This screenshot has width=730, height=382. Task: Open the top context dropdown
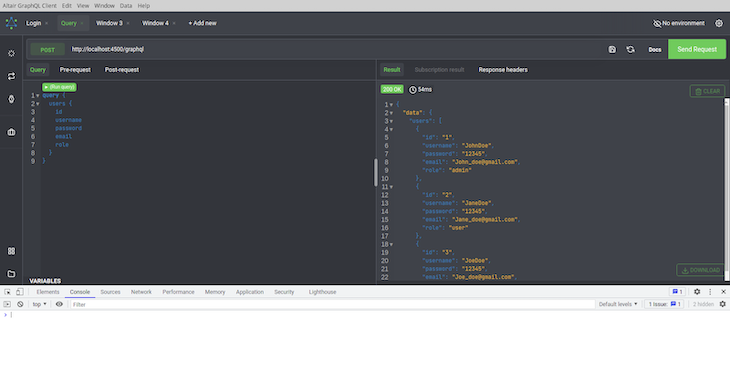pos(39,304)
